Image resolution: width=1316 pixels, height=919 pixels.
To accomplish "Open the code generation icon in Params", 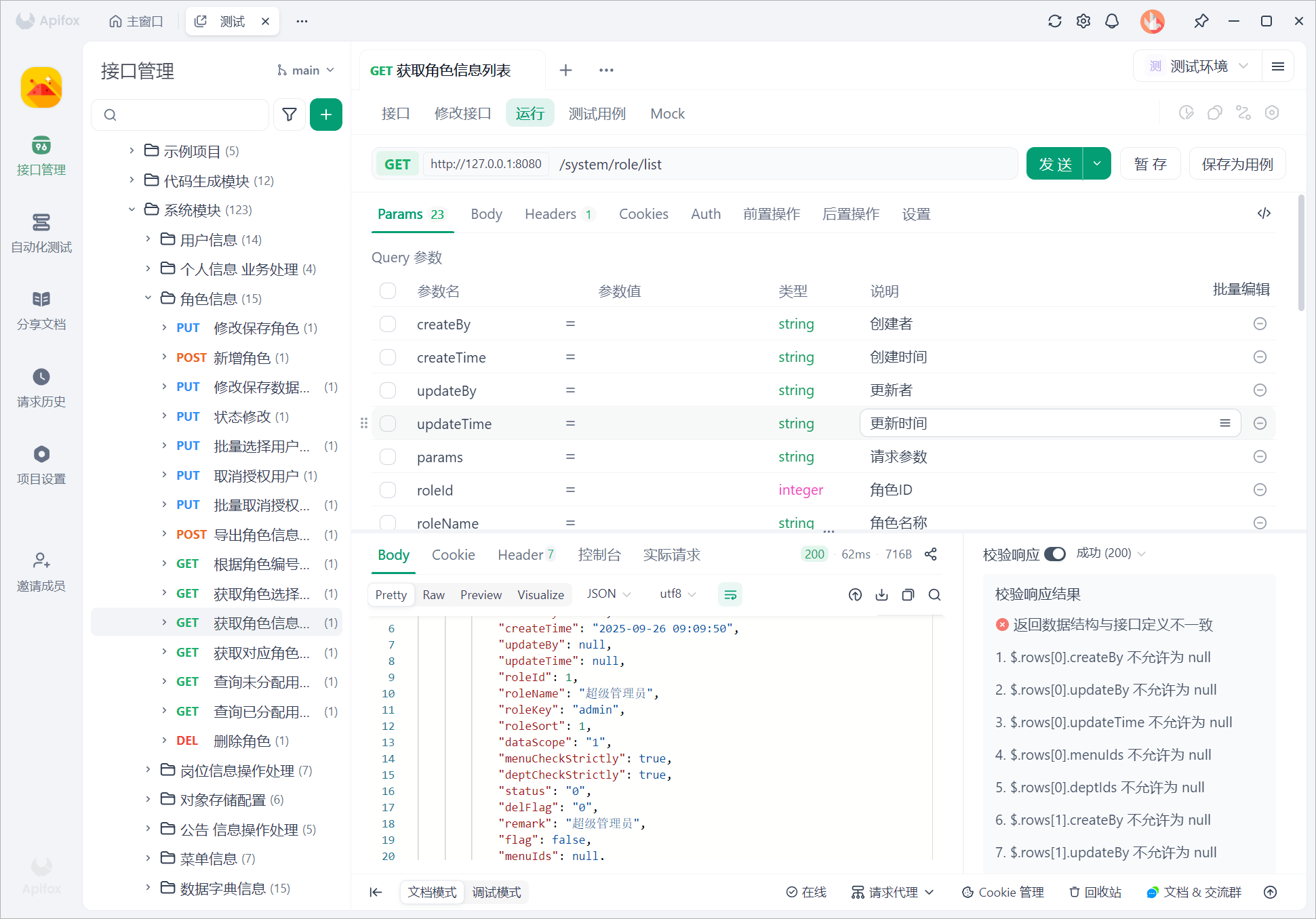I will point(1264,213).
